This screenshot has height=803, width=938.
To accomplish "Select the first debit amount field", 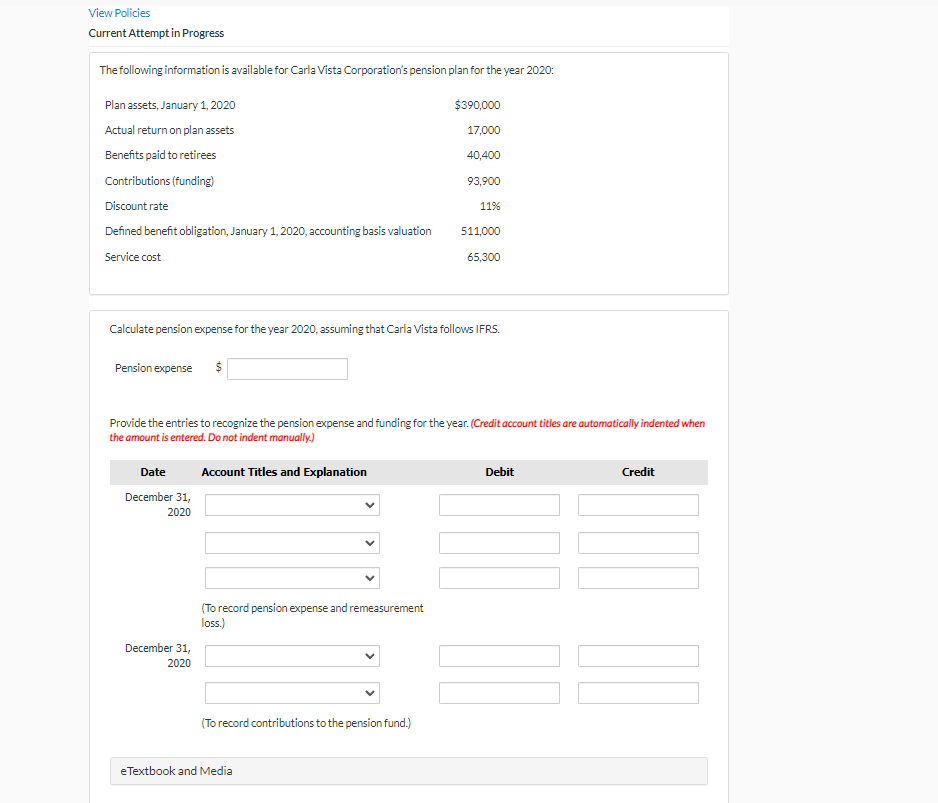I will click(499, 505).
